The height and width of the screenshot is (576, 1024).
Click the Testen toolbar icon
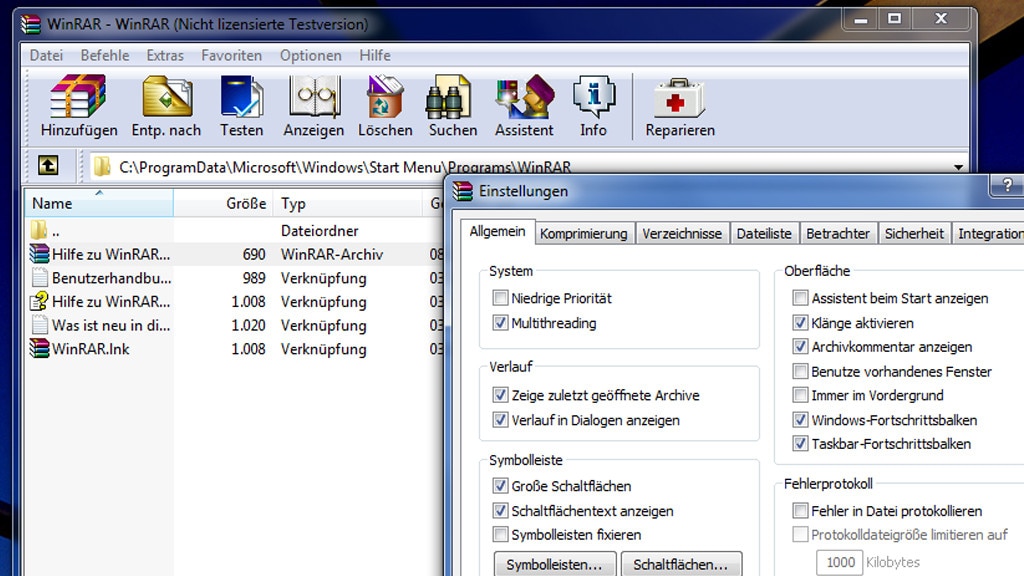pos(242,97)
